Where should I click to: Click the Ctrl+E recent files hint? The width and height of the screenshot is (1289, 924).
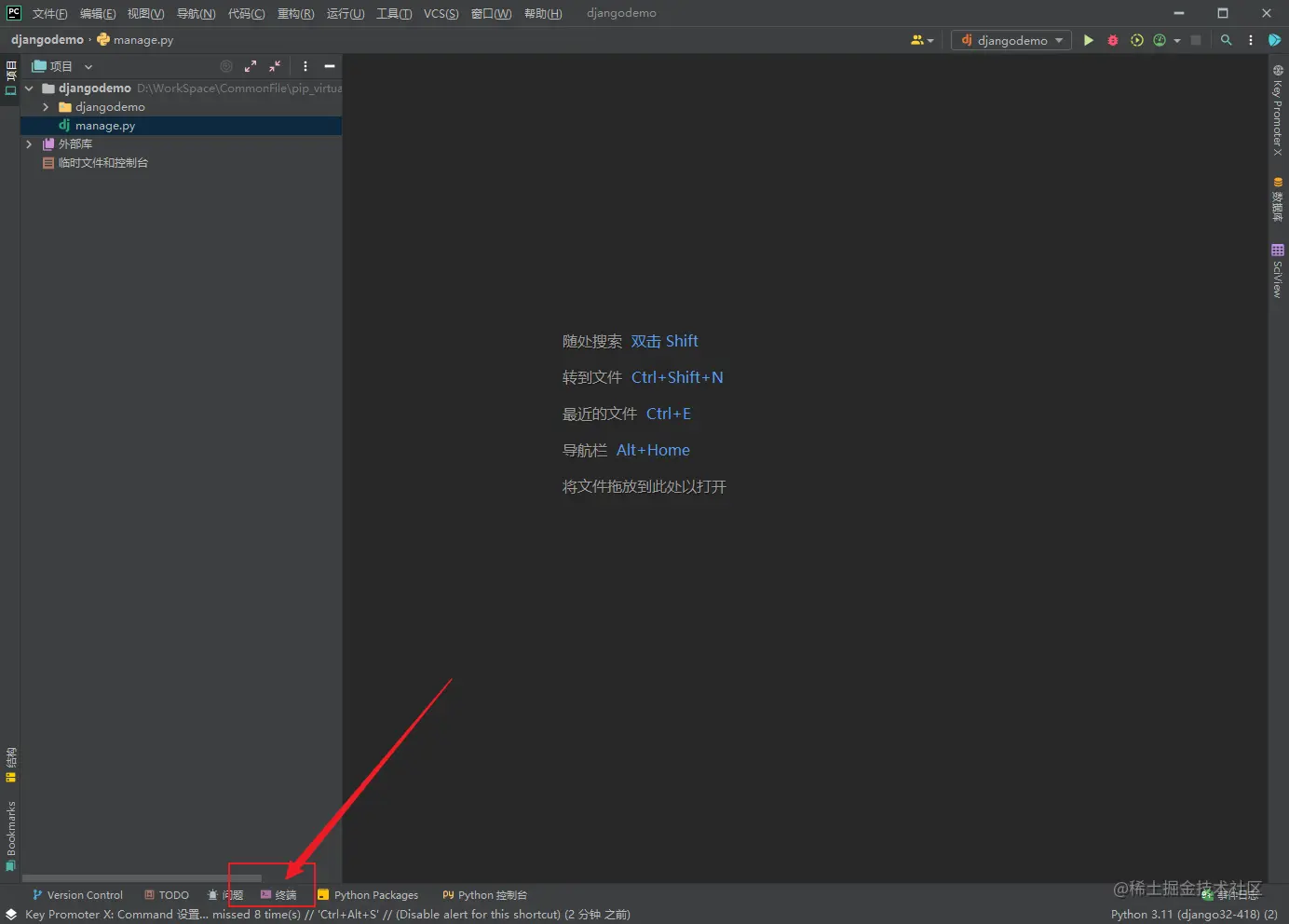pyautogui.click(x=669, y=414)
